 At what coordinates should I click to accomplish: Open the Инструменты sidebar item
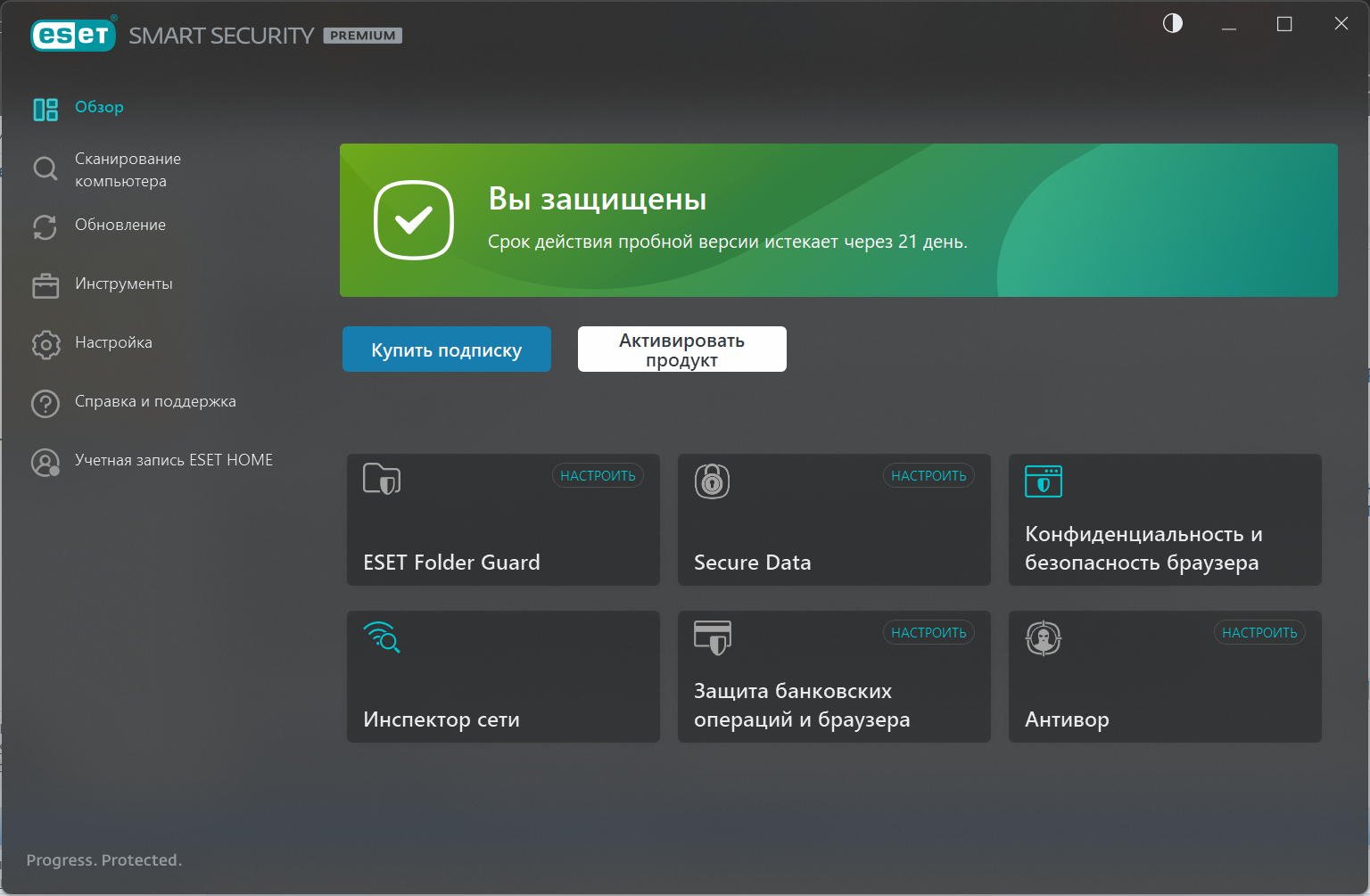click(123, 284)
